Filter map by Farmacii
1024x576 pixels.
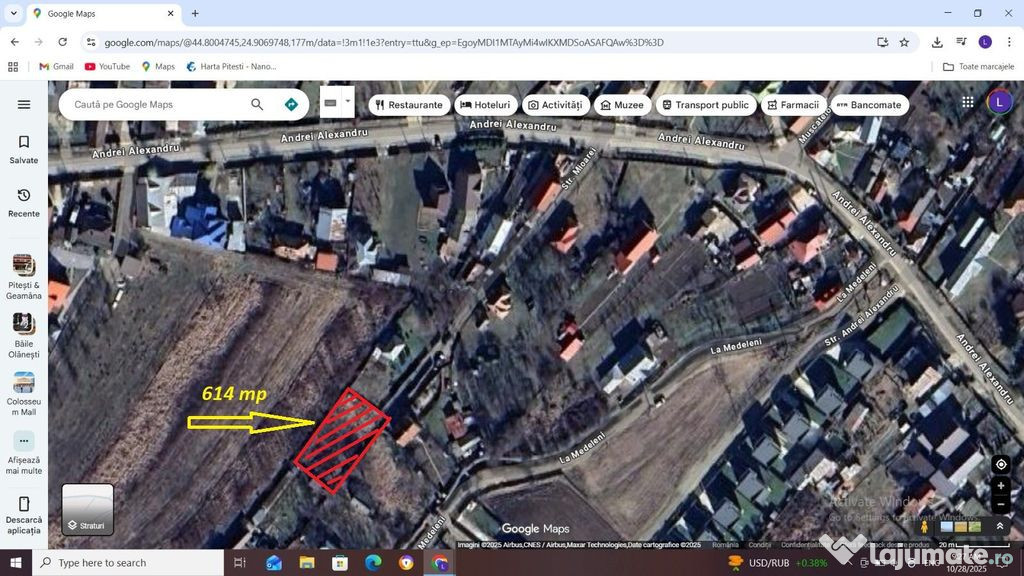[x=792, y=105]
